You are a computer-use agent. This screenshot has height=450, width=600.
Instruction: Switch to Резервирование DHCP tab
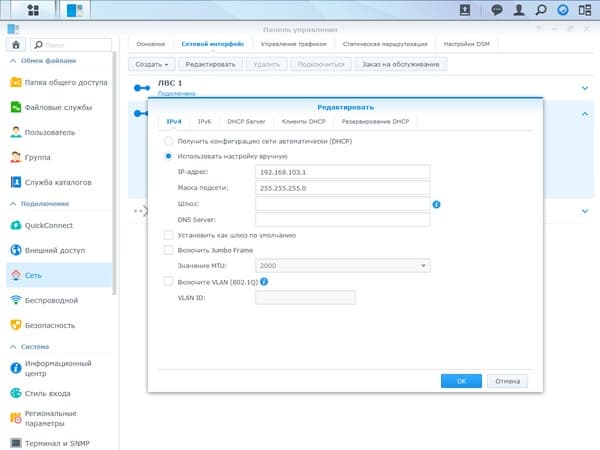[375, 121]
